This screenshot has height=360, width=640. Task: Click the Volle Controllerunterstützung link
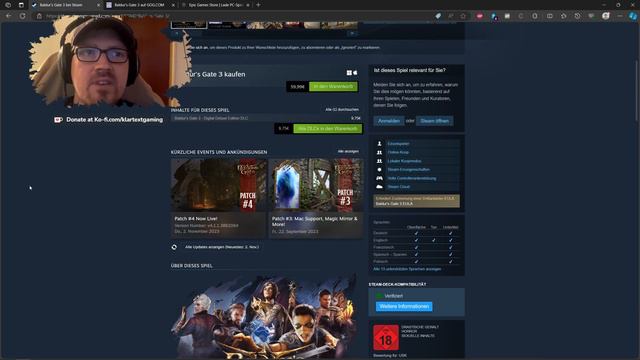tap(412, 178)
